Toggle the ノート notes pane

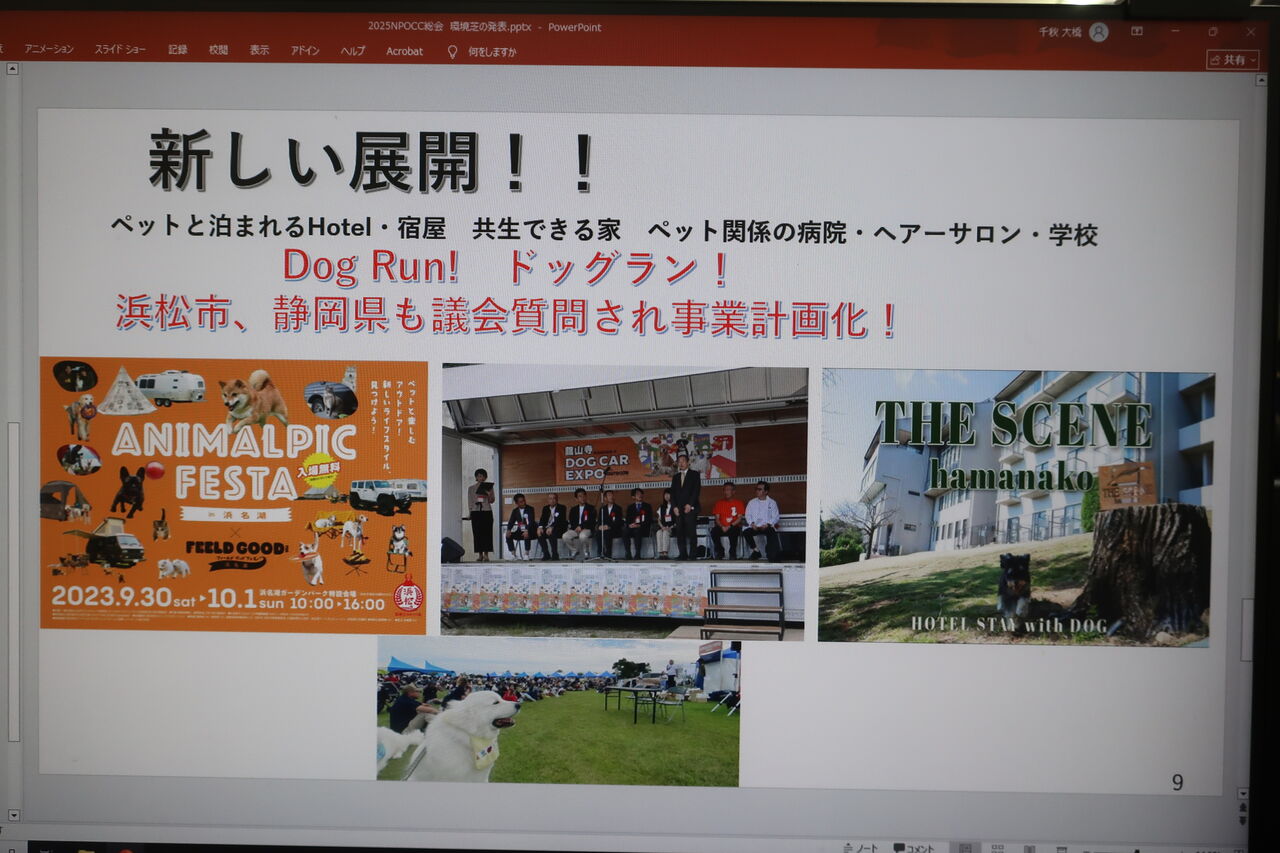point(860,848)
